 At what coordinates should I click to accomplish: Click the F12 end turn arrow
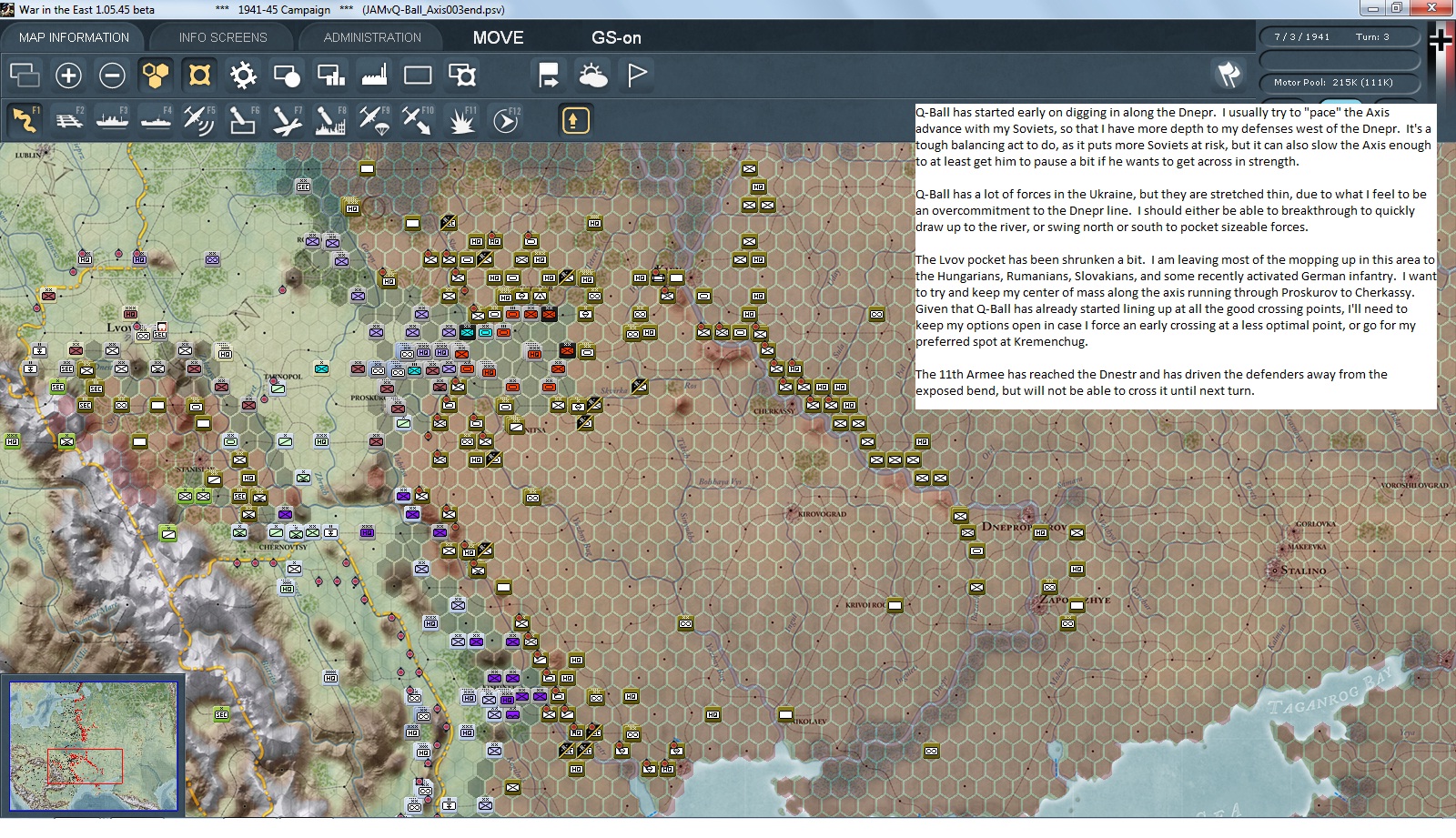(x=505, y=120)
